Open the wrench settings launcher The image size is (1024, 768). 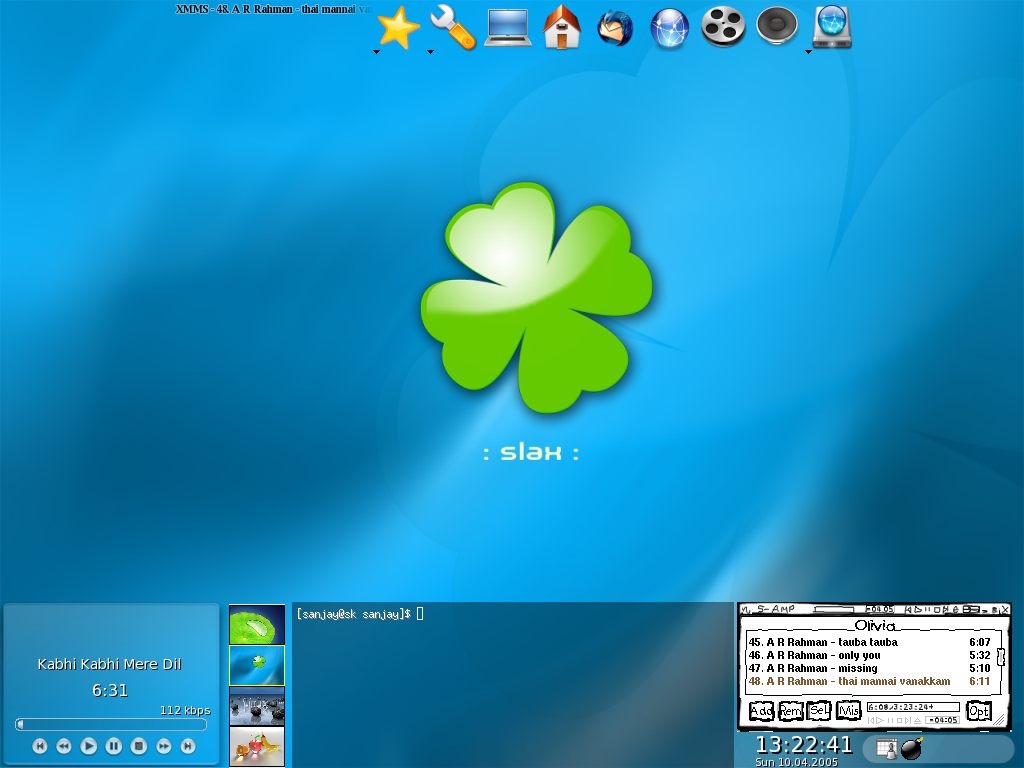coord(453,27)
